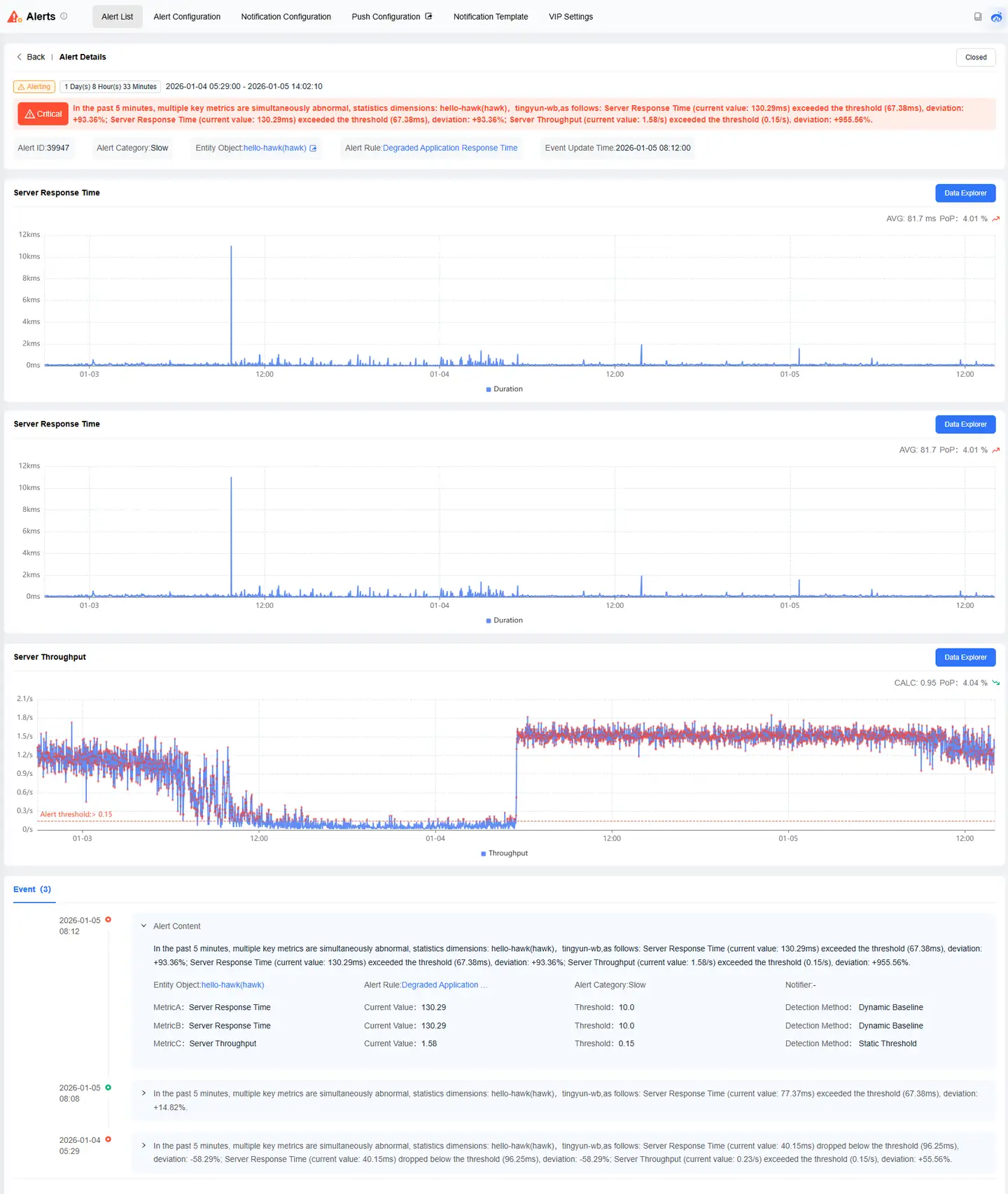The width and height of the screenshot is (1008, 1194).
Task: Click the external link icon after hello-hawk(hawk)
Action: [x=313, y=148]
